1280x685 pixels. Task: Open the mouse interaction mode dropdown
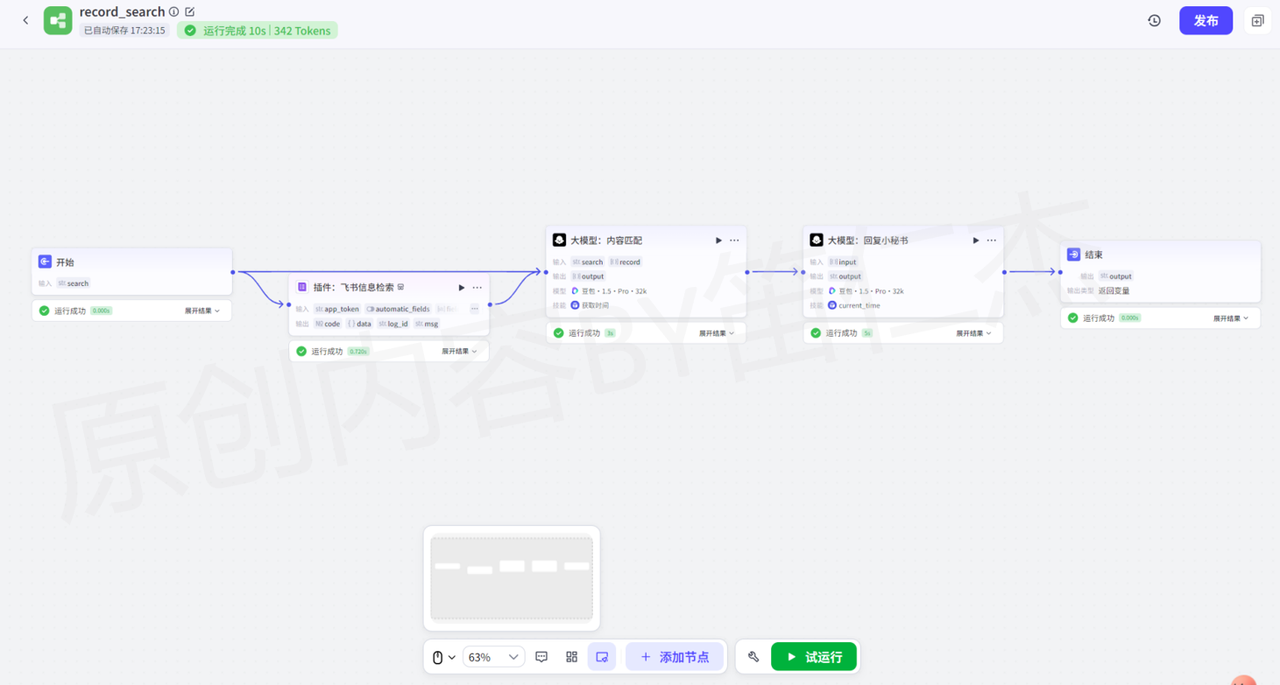444,657
